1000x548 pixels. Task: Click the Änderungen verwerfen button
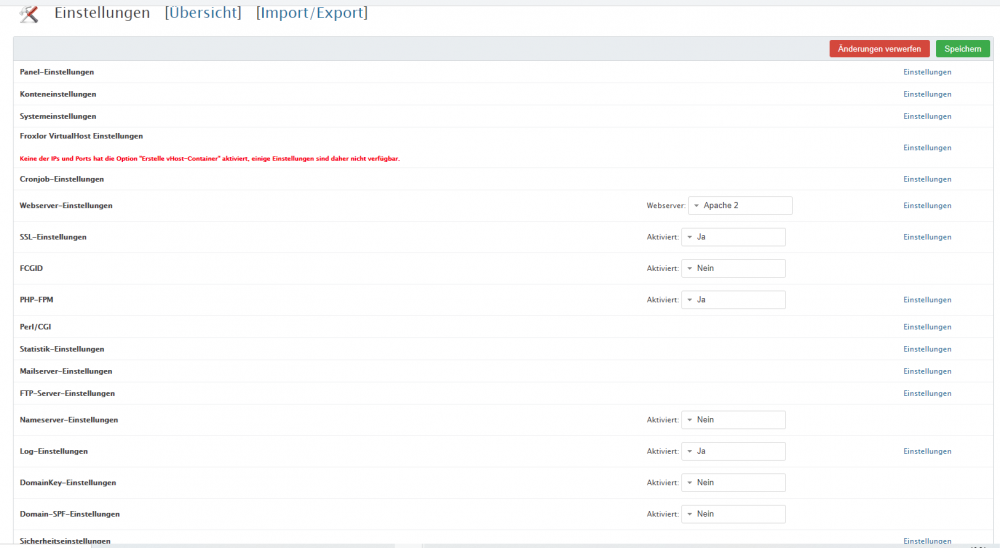879,49
